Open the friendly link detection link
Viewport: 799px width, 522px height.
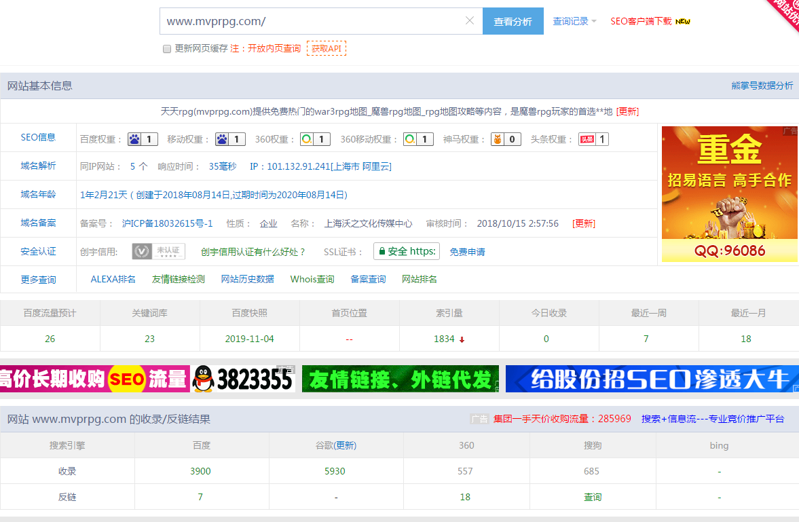(178, 279)
